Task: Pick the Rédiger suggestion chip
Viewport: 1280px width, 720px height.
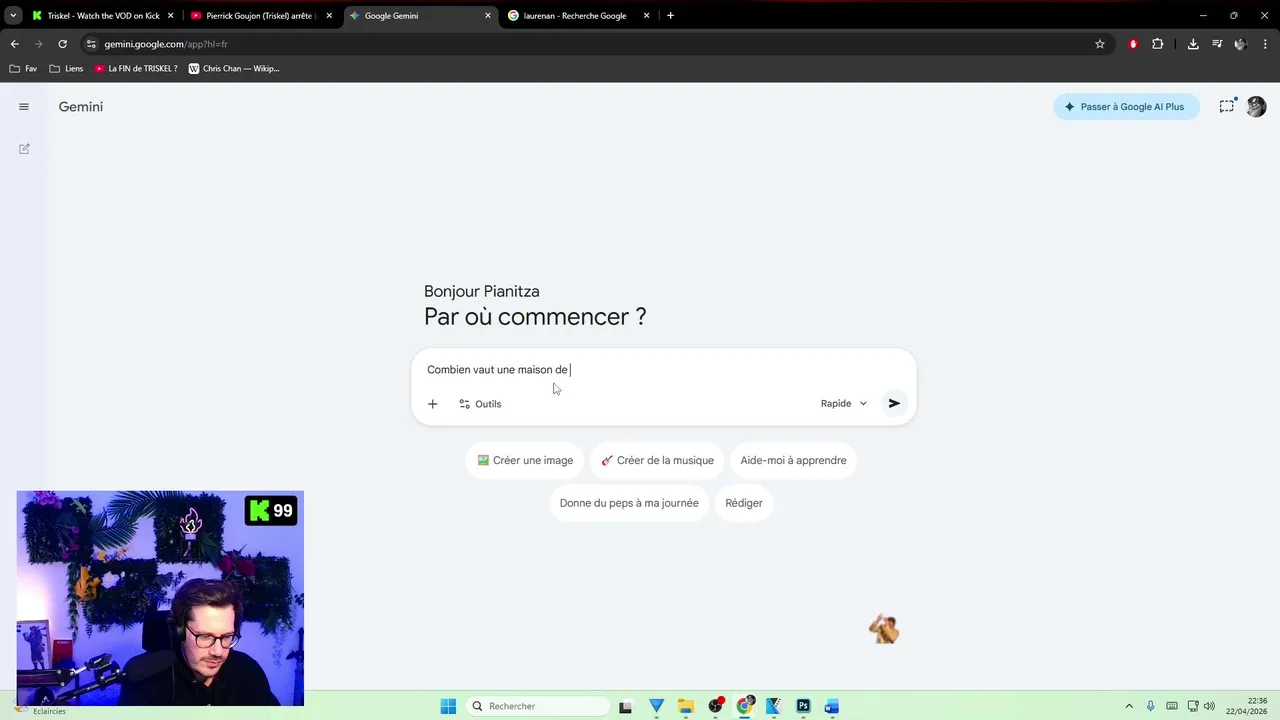Action: point(744,503)
